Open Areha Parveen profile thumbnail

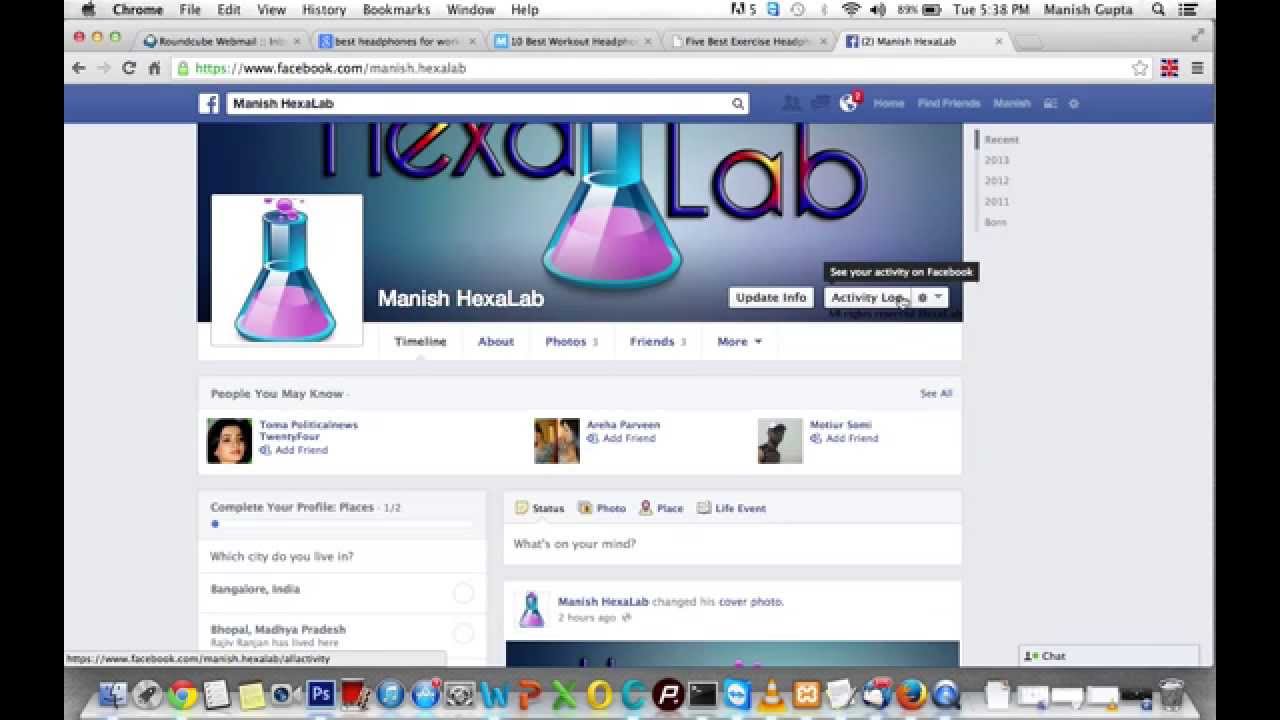point(557,441)
